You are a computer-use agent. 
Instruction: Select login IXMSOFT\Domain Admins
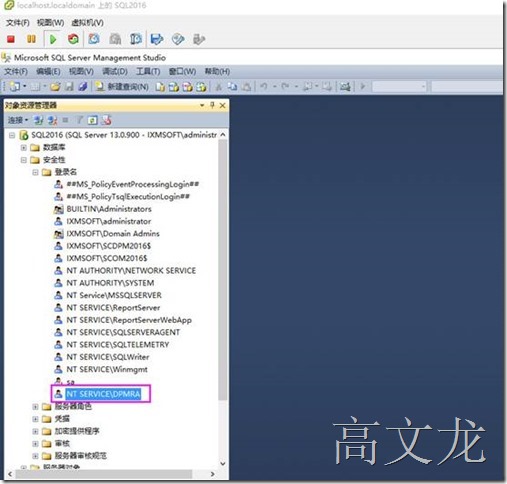(113, 234)
